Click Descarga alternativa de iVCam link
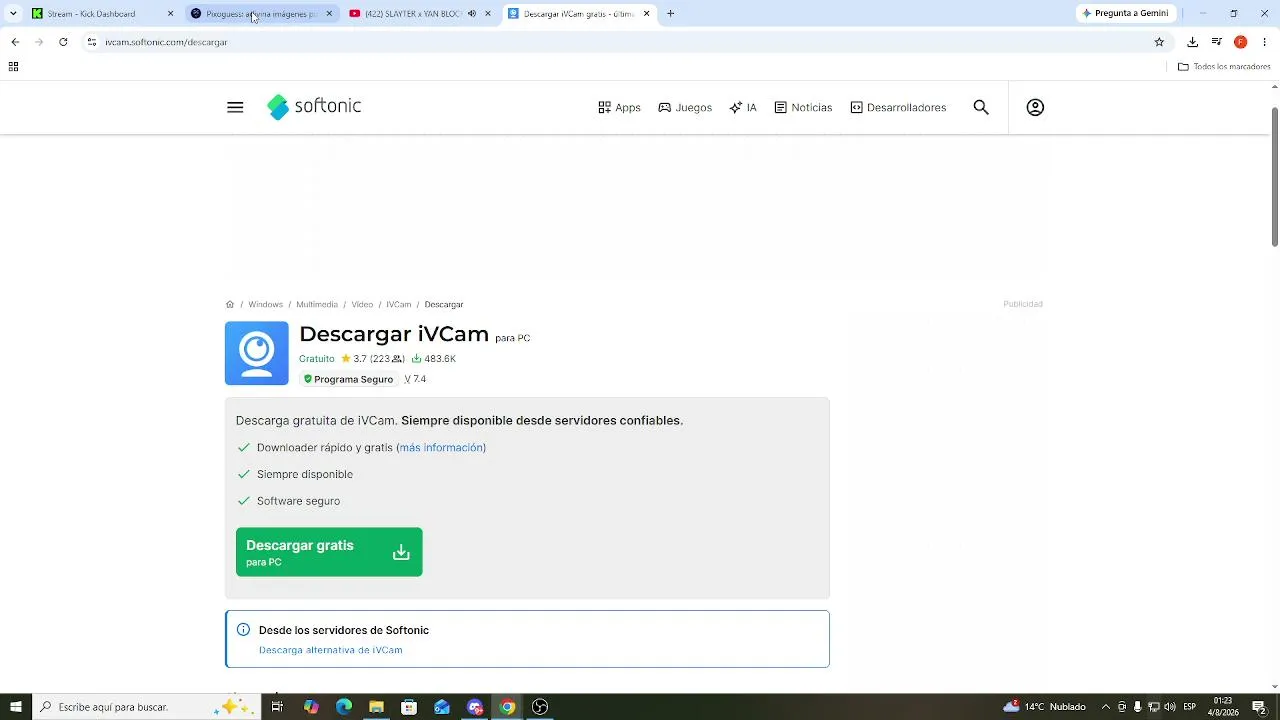Screen dimensions: 1280x720 tap(331, 650)
